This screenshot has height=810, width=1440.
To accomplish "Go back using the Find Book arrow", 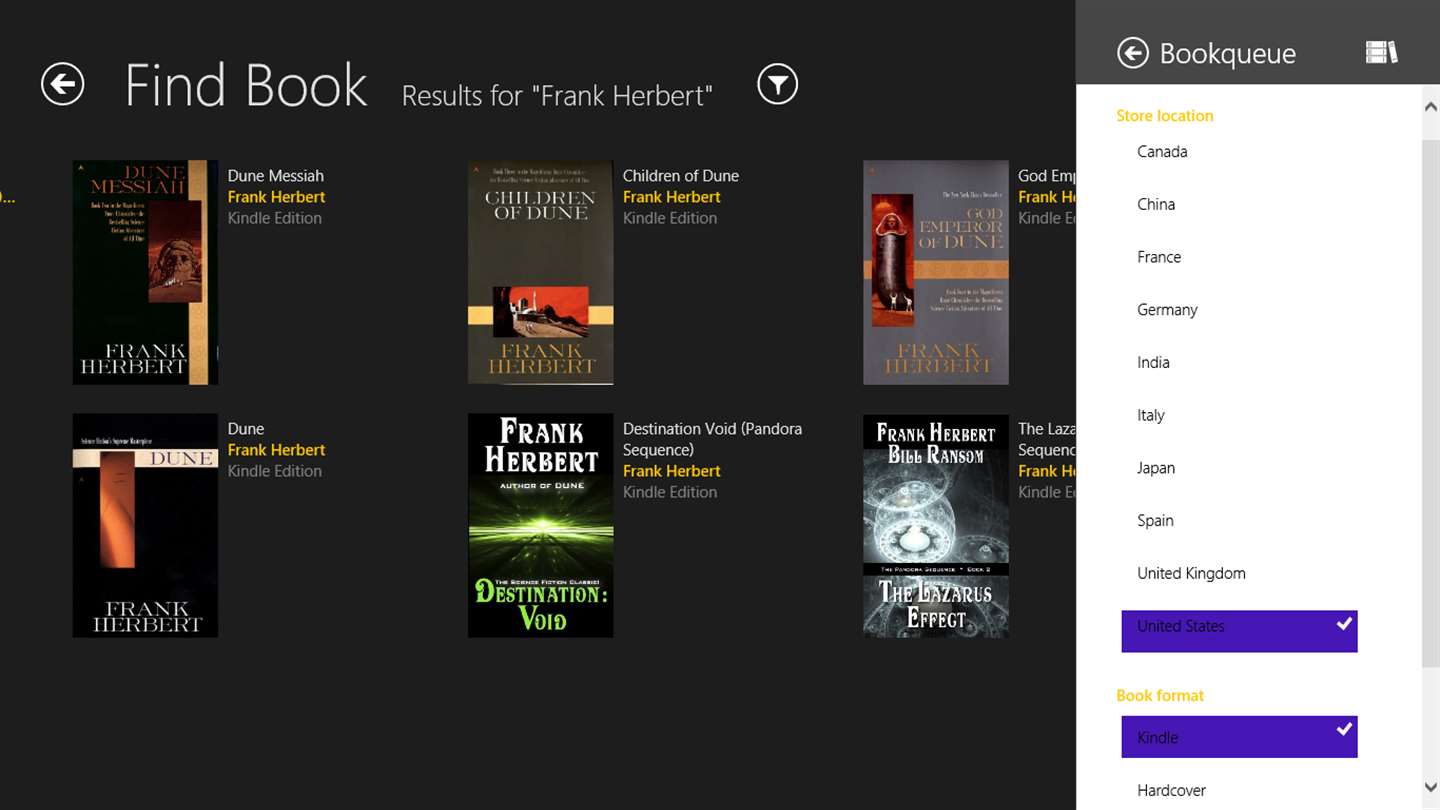I will coord(62,84).
